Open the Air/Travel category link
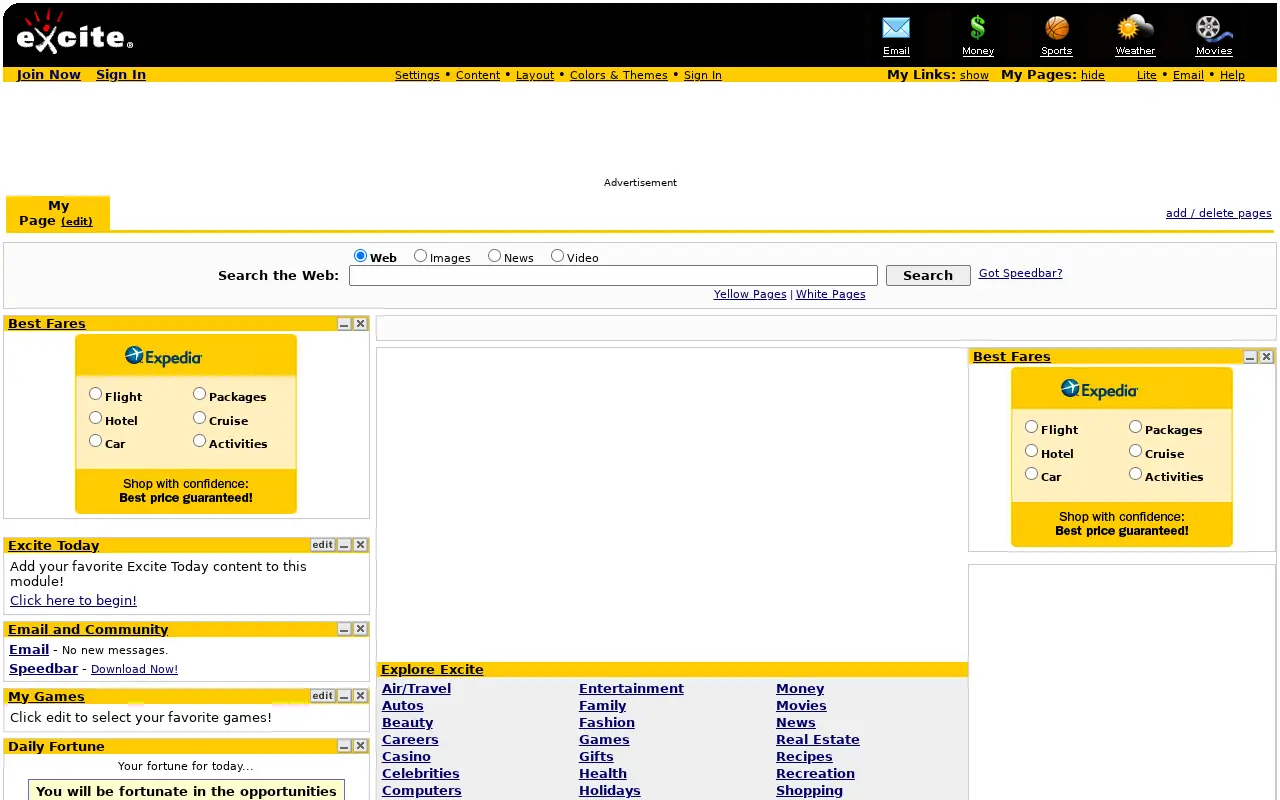The image size is (1280, 800). pyautogui.click(x=416, y=689)
